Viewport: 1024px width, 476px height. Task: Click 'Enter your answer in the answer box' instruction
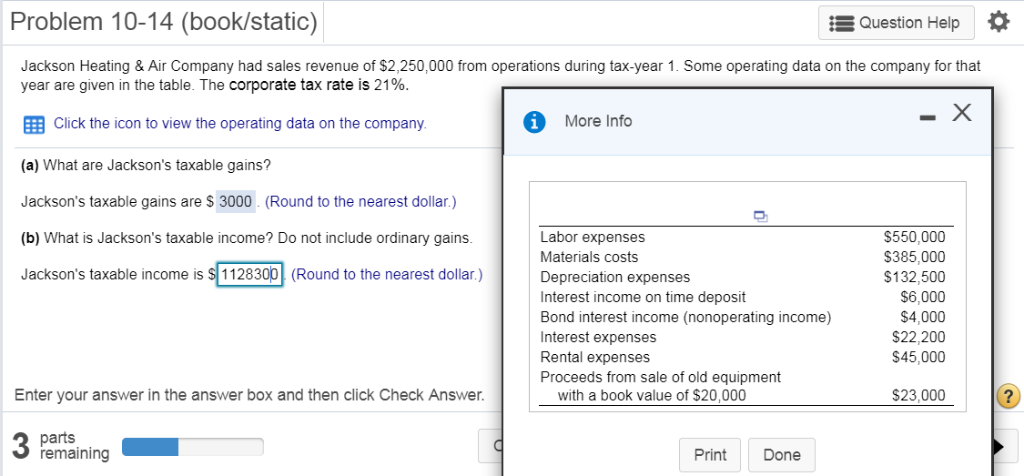click(x=249, y=395)
